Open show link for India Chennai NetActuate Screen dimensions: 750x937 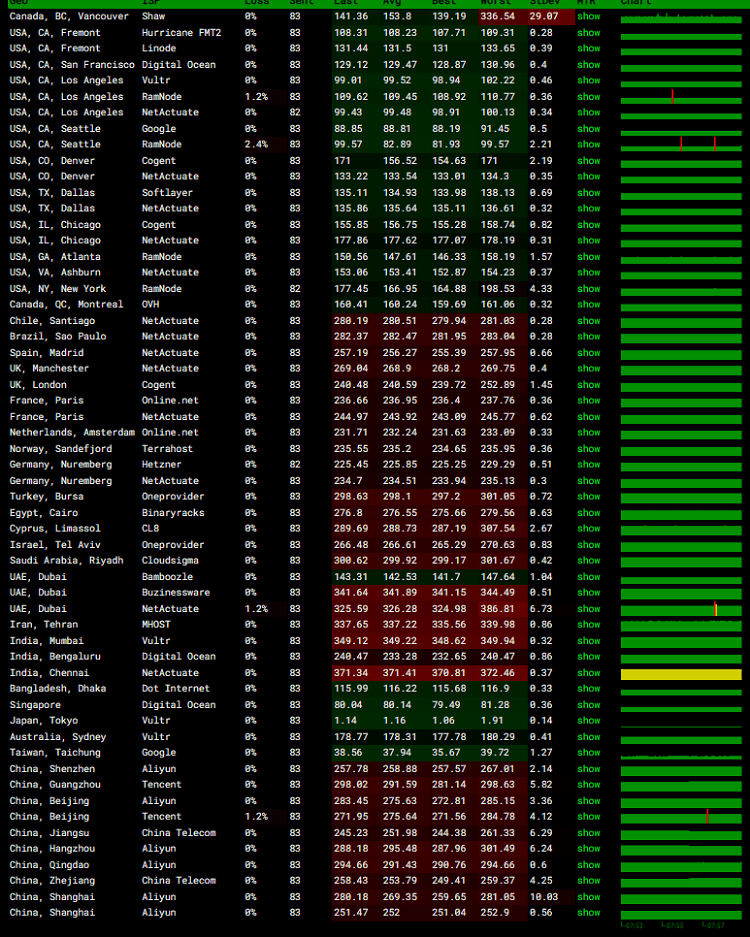coord(589,672)
